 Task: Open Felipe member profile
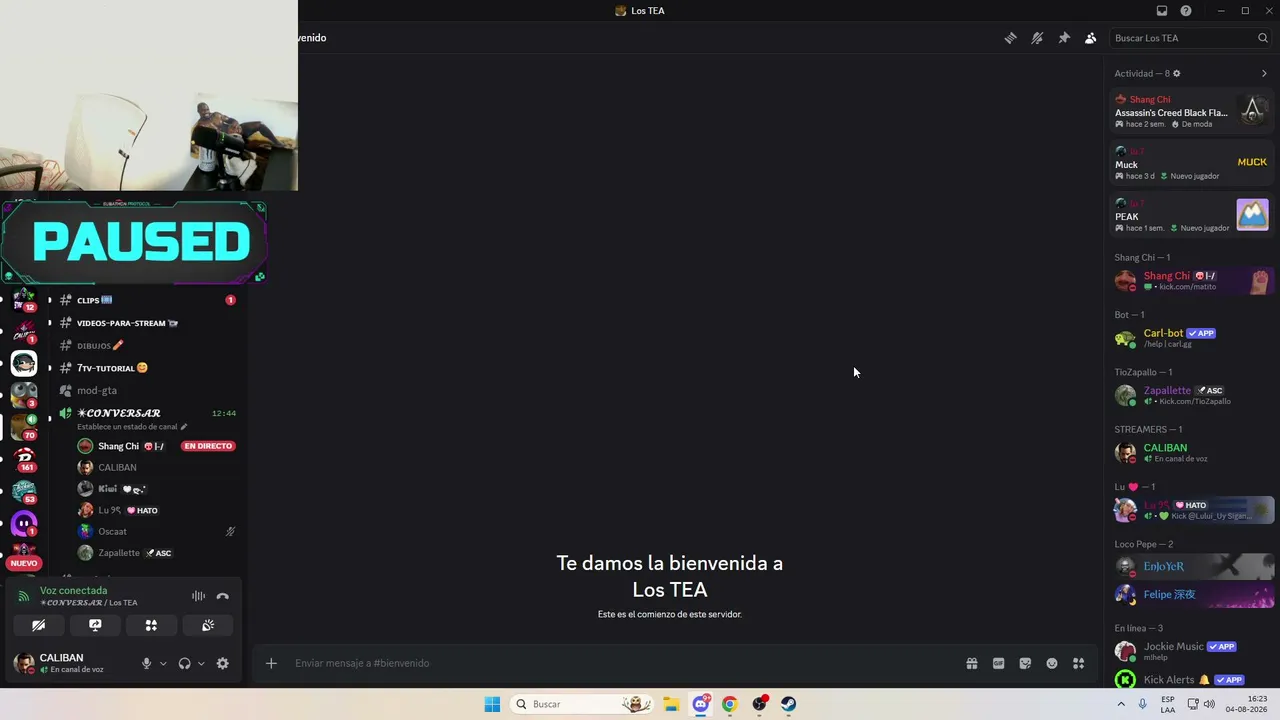coord(1191,594)
